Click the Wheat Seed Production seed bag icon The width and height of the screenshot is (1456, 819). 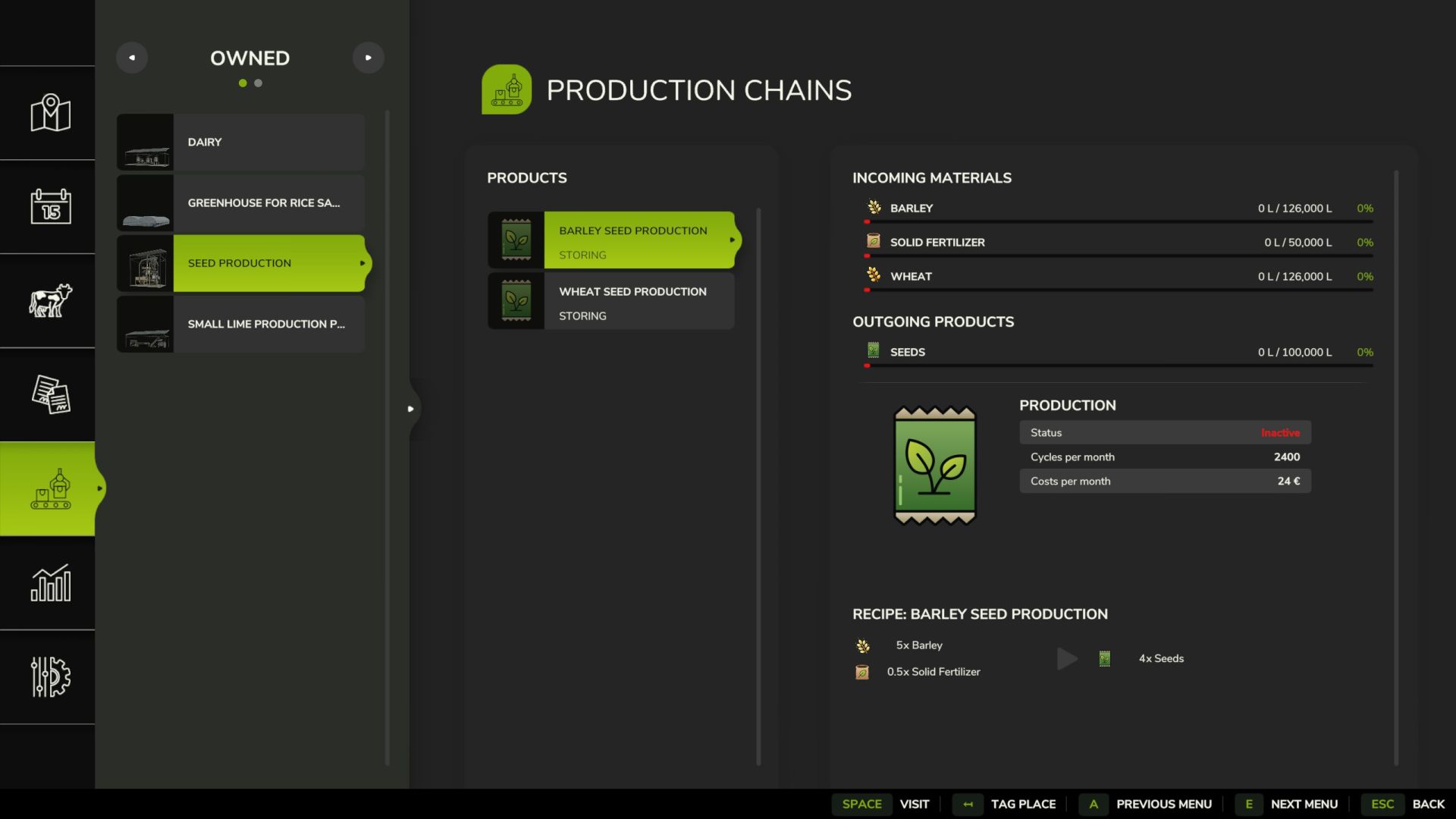click(516, 300)
